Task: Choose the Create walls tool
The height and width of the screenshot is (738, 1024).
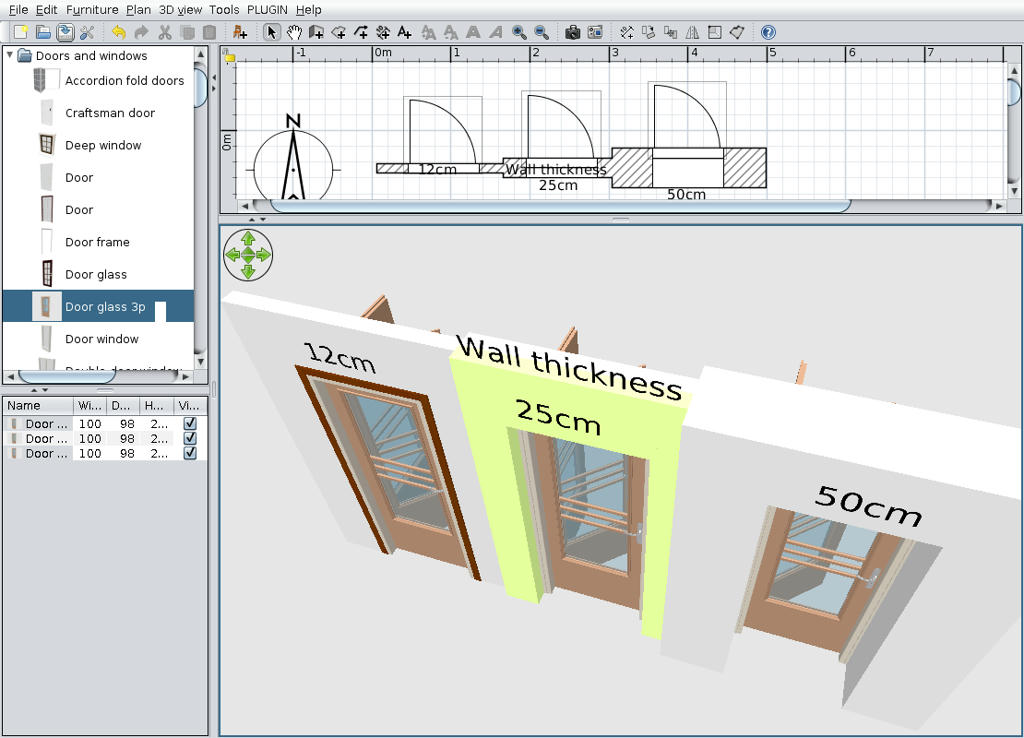Action: [x=316, y=32]
